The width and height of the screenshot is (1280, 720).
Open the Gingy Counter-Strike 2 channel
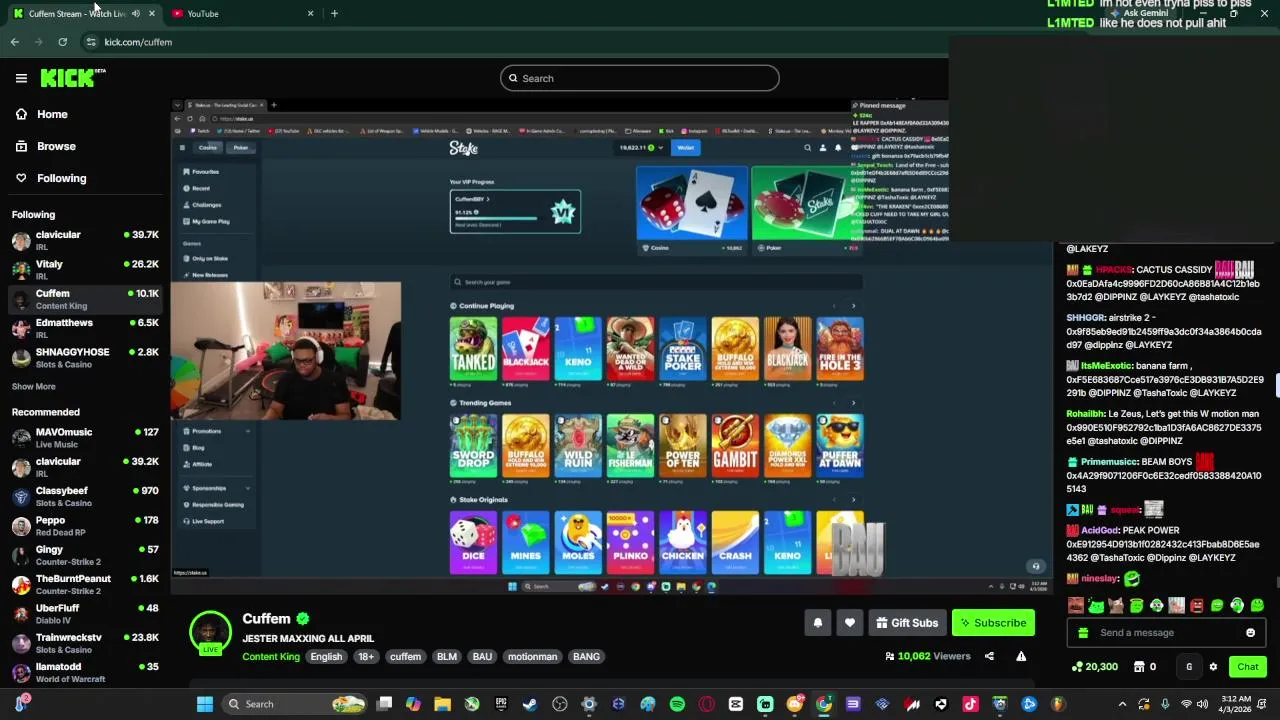coord(84,555)
